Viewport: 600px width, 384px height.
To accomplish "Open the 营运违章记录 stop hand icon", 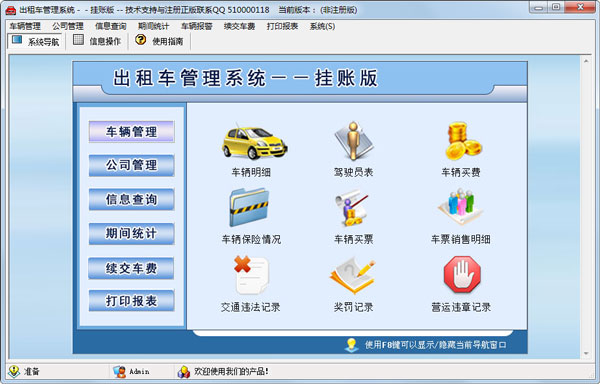I will pos(462,275).
